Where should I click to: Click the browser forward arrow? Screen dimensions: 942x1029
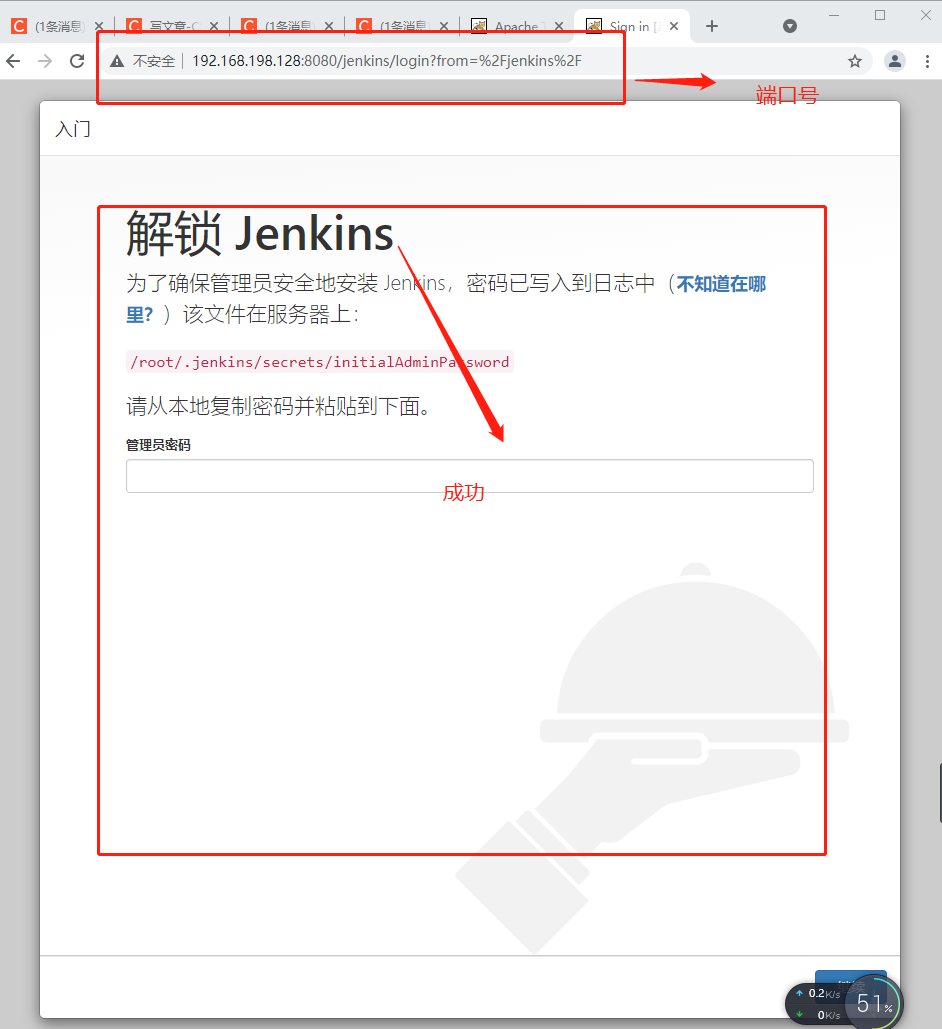[x=45, y=61]
